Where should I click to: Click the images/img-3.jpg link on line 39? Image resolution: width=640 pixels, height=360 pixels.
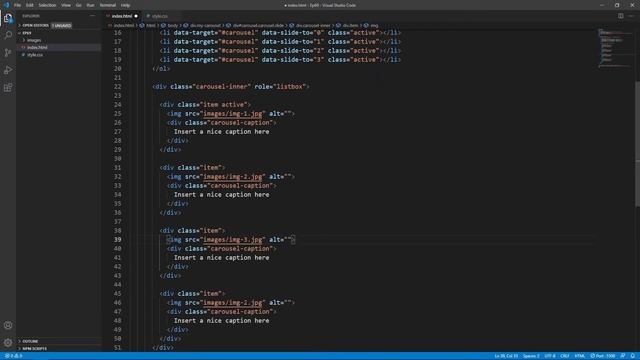[x=233, y=240]
